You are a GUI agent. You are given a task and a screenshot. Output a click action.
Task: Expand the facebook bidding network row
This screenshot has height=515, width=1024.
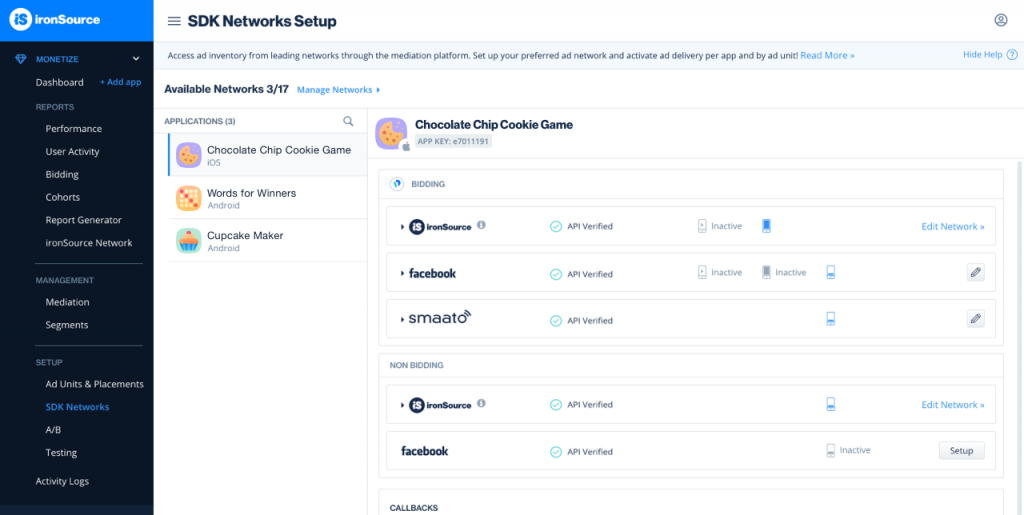tap(402, 273)
